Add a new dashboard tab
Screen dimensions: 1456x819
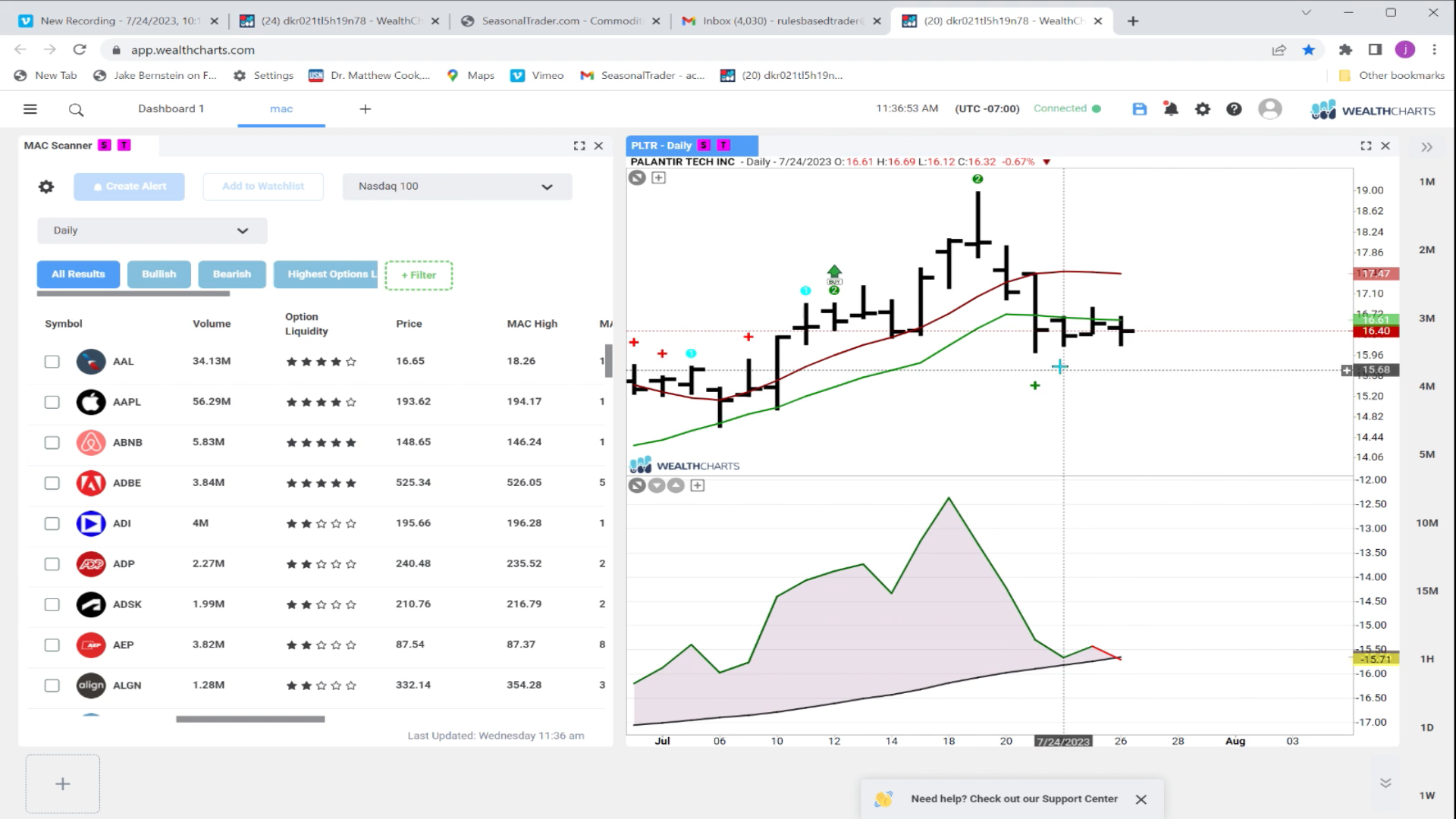coord(365,109)
